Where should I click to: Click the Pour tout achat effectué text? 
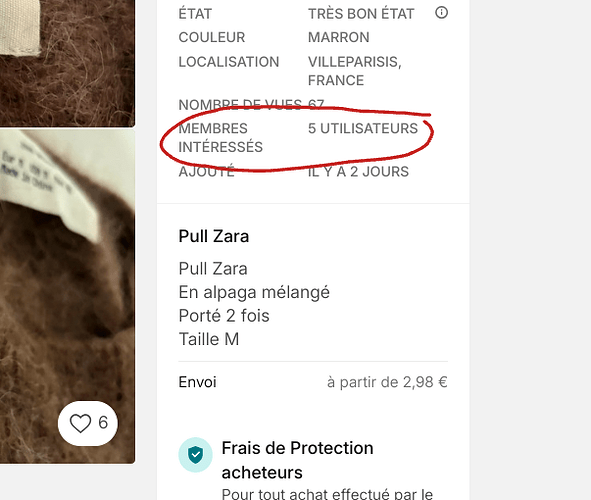[327, 493]
